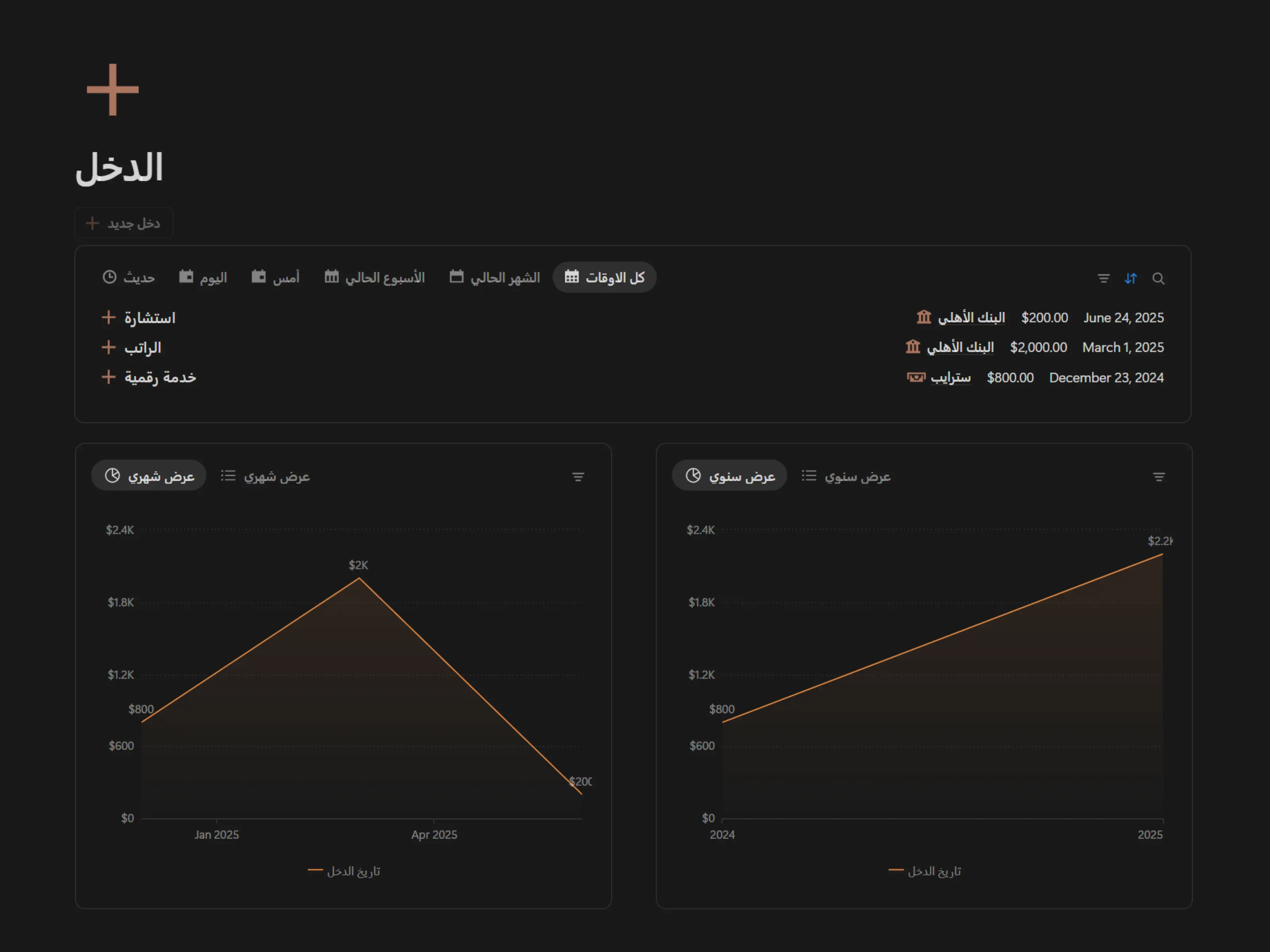Click bank icon in June 24 row
Image resolution: width=1270 pixels, height=952 pixels.
point(923,317)
